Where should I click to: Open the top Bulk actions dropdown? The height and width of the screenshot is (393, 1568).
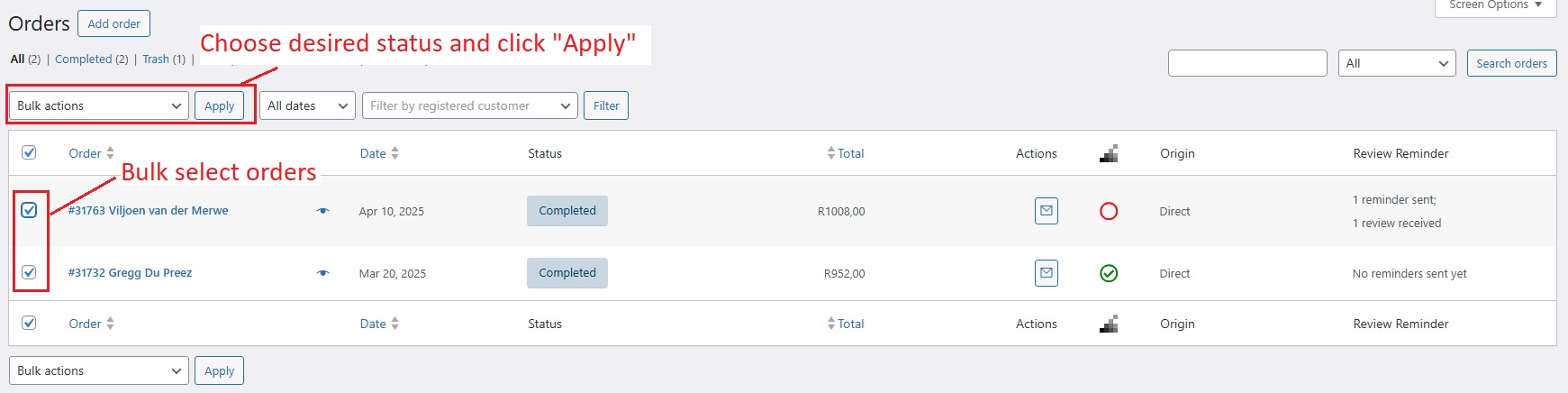click(x=99, y=105)
